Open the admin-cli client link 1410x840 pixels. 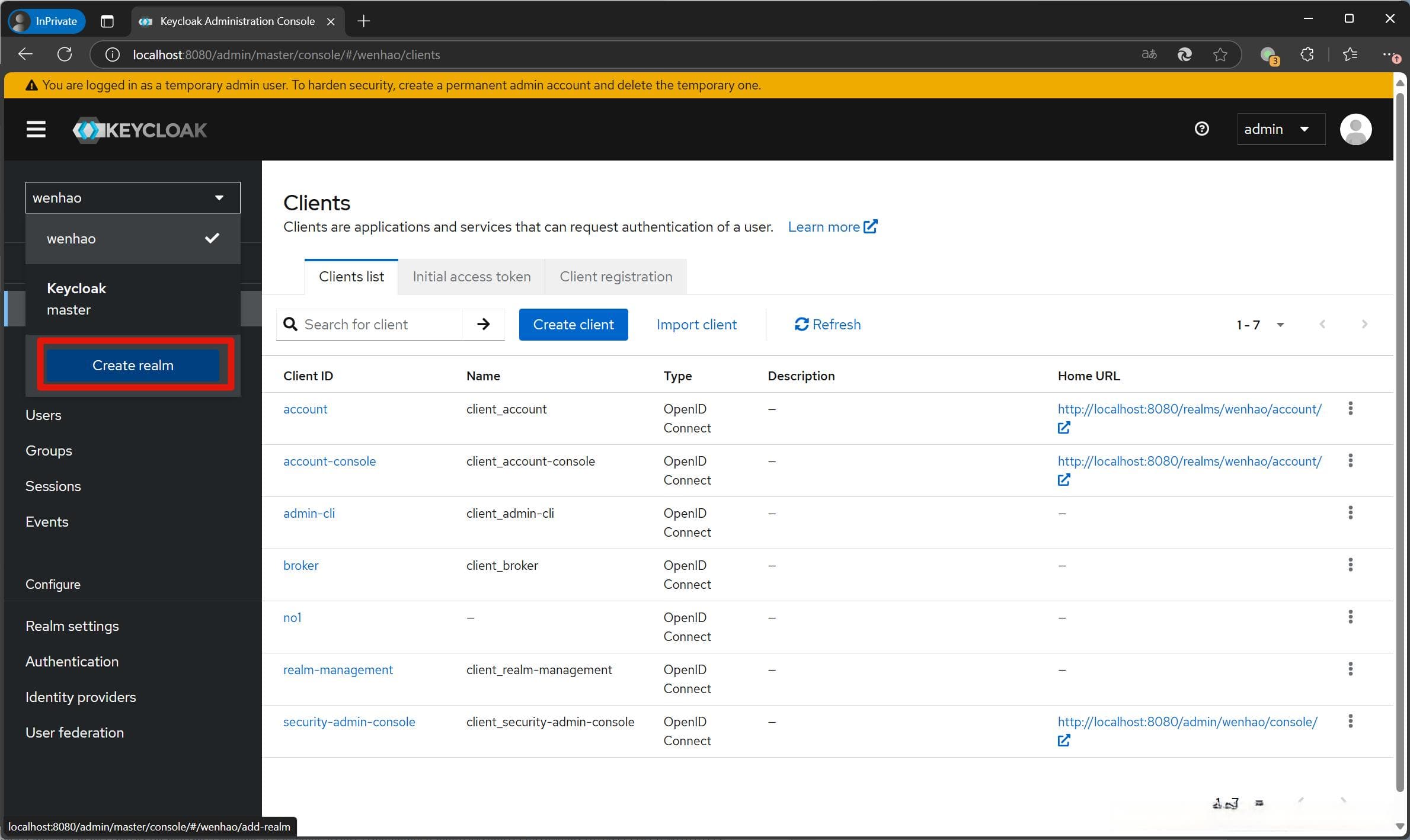click(309, 513)
